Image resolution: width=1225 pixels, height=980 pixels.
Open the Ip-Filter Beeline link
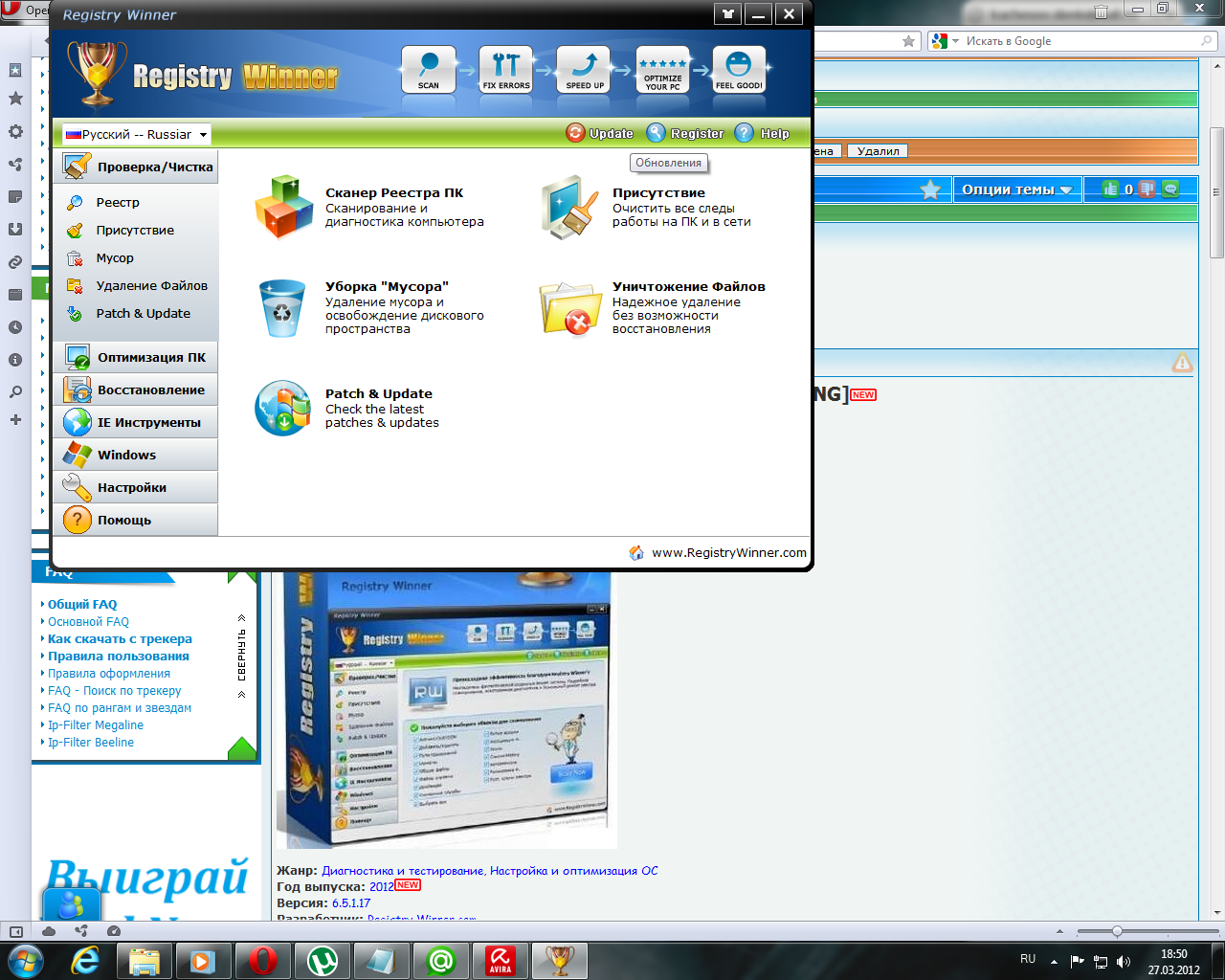pyautogui.click(x=91, y=743)
